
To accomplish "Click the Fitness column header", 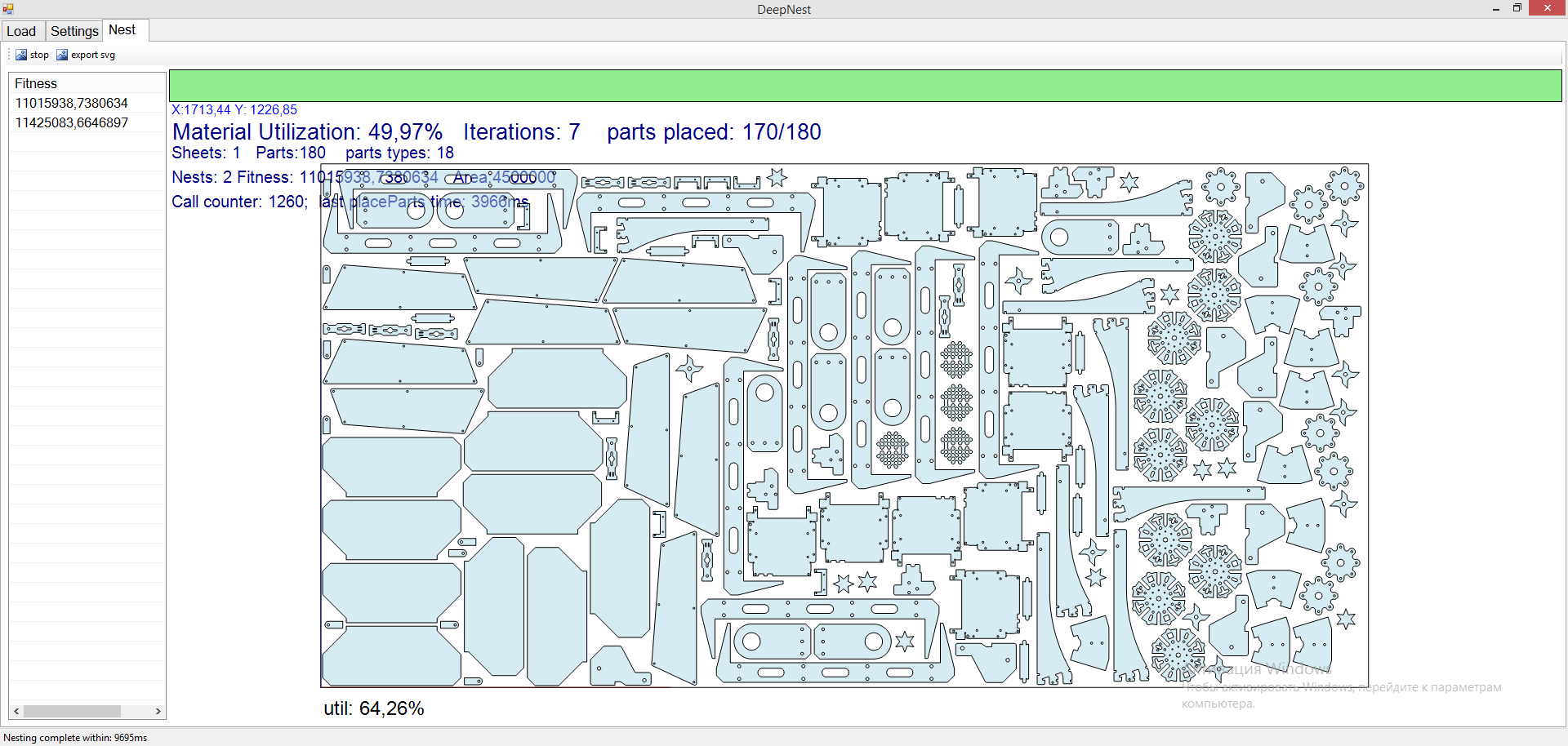I will [36, 83].
